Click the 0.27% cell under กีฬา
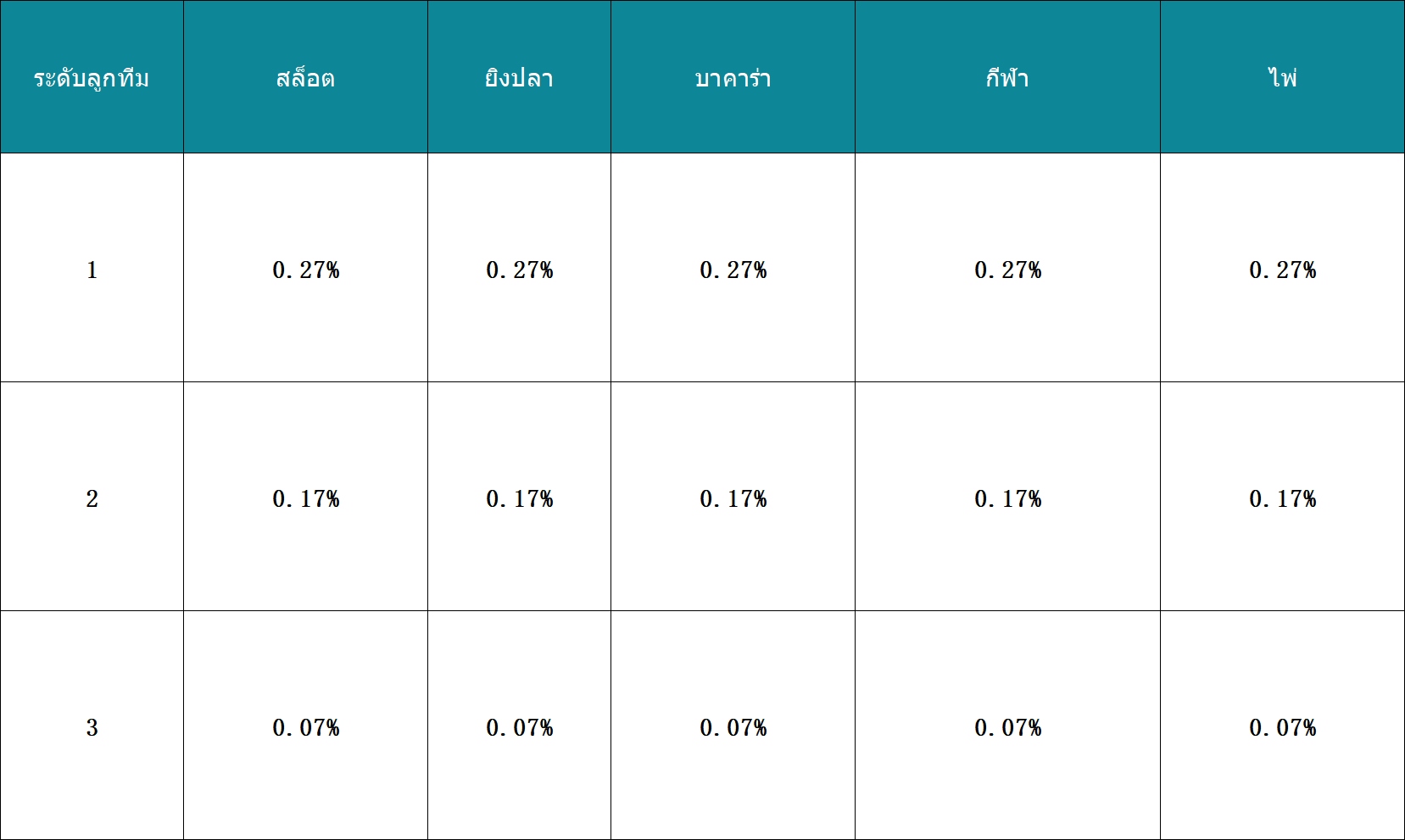 coord(1007,268)
